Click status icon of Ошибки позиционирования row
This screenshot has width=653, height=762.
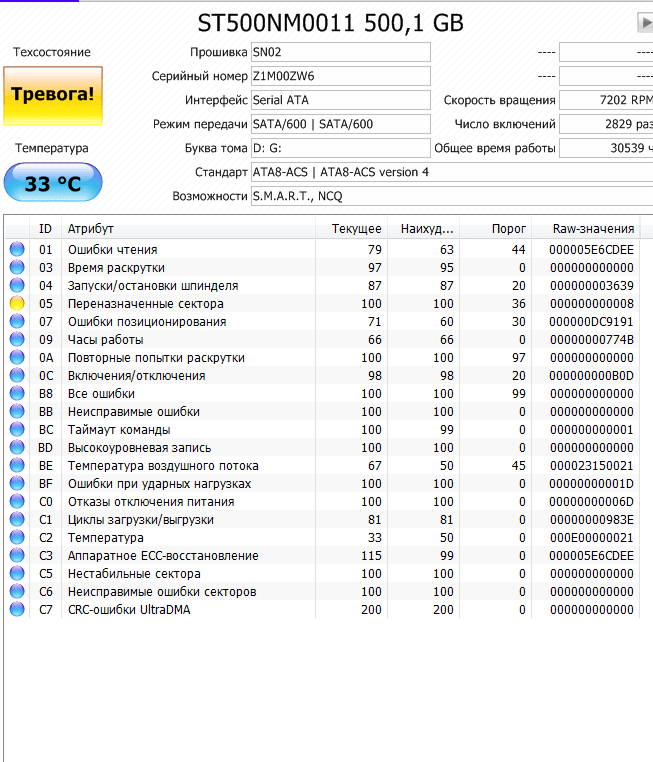click(x=17, y=321)
